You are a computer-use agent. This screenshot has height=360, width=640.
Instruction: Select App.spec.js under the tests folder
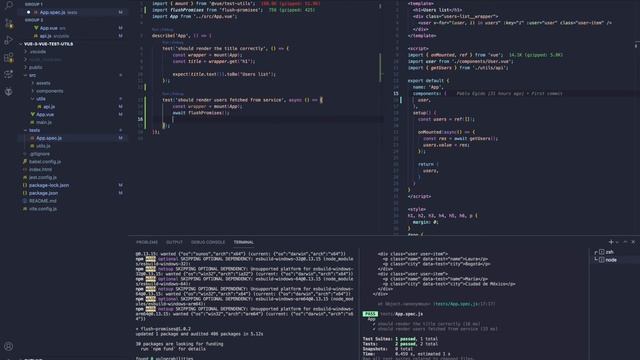49,138
